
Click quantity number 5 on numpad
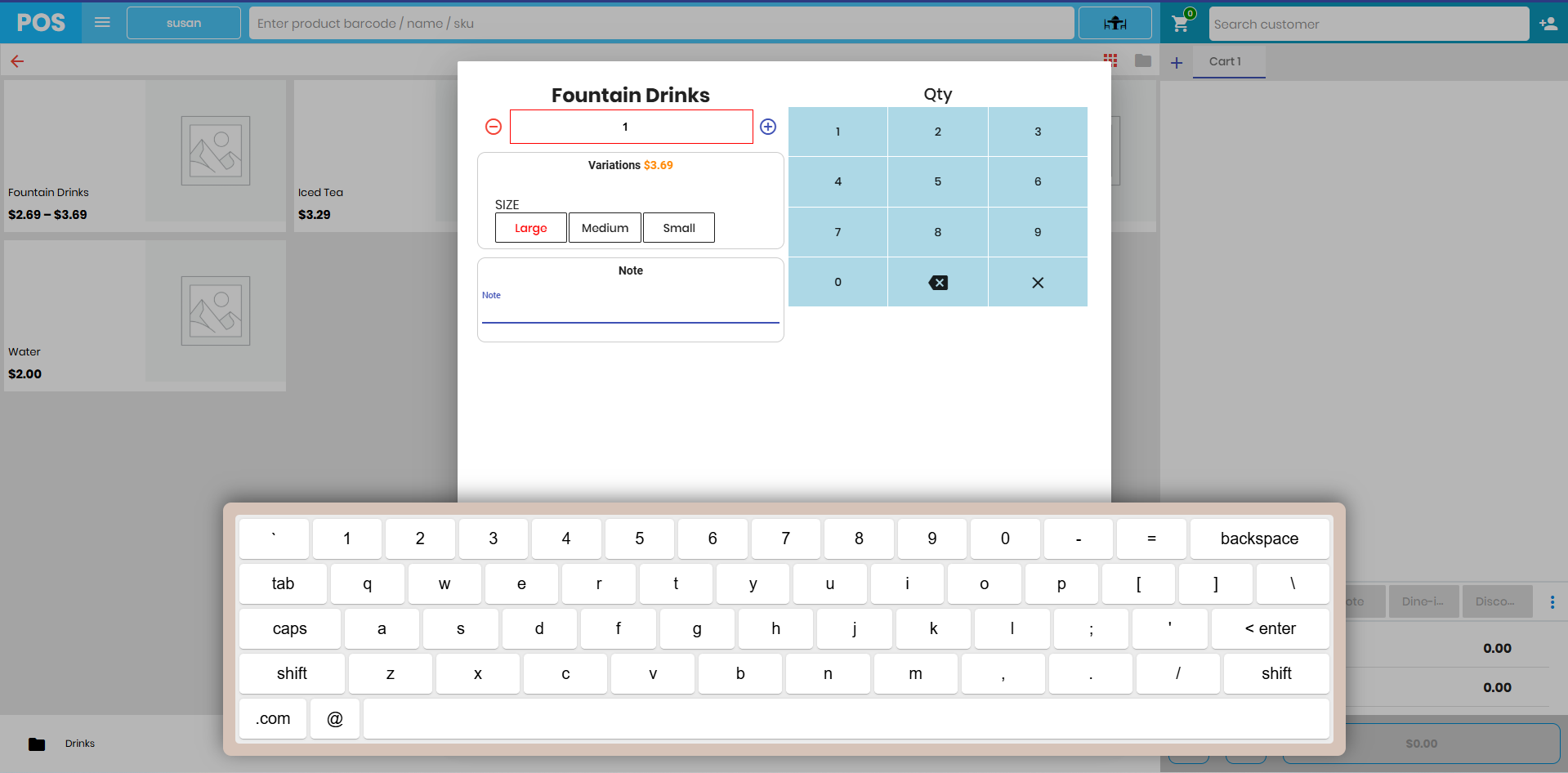pos(938,181)
